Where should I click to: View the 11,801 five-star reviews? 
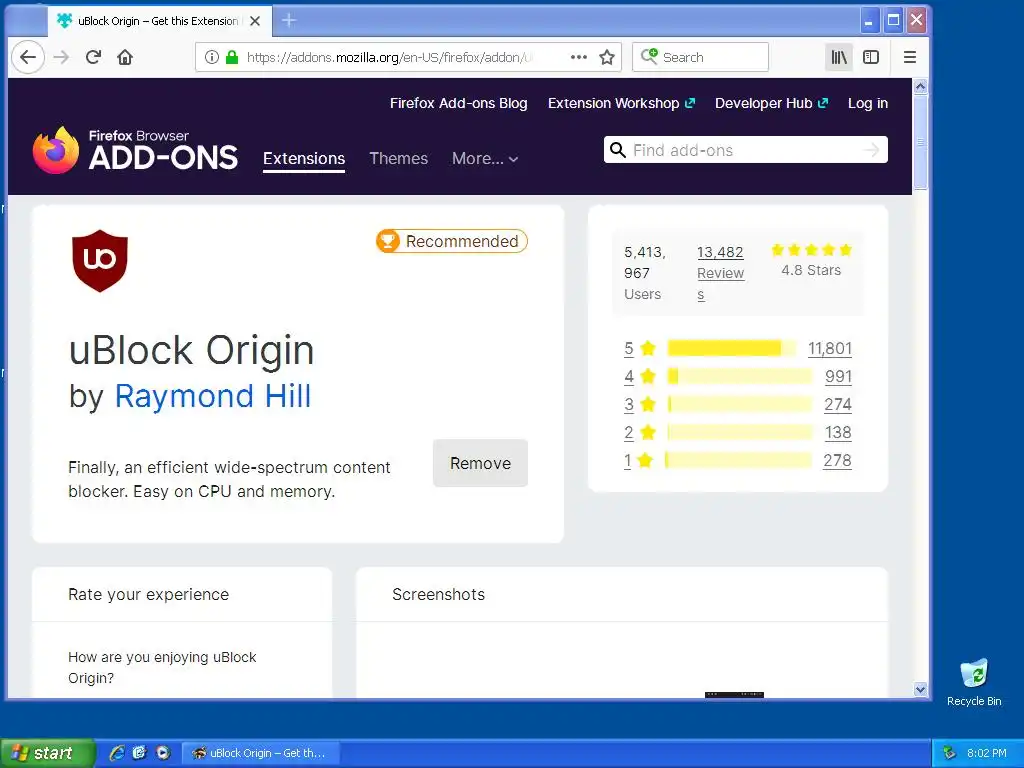point(829,349)
